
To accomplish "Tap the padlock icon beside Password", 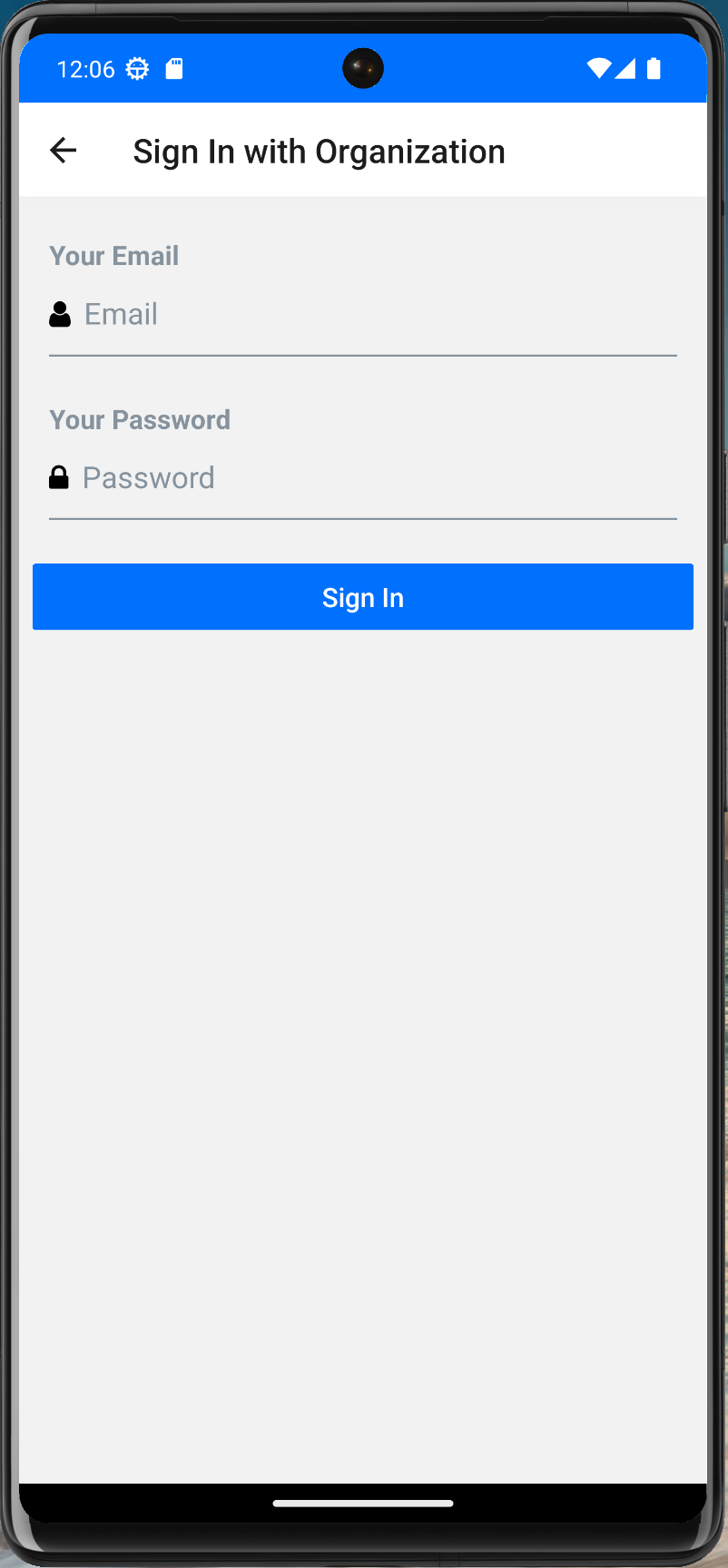I will pyautogui.click(x=59, y=477).
